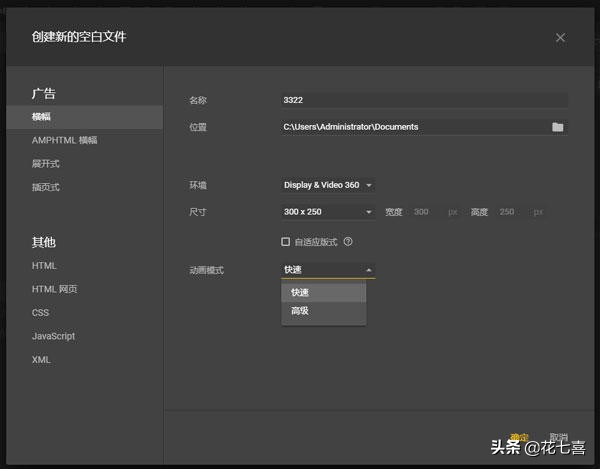Select HTML 网页 file type

(x=54, y=290)
